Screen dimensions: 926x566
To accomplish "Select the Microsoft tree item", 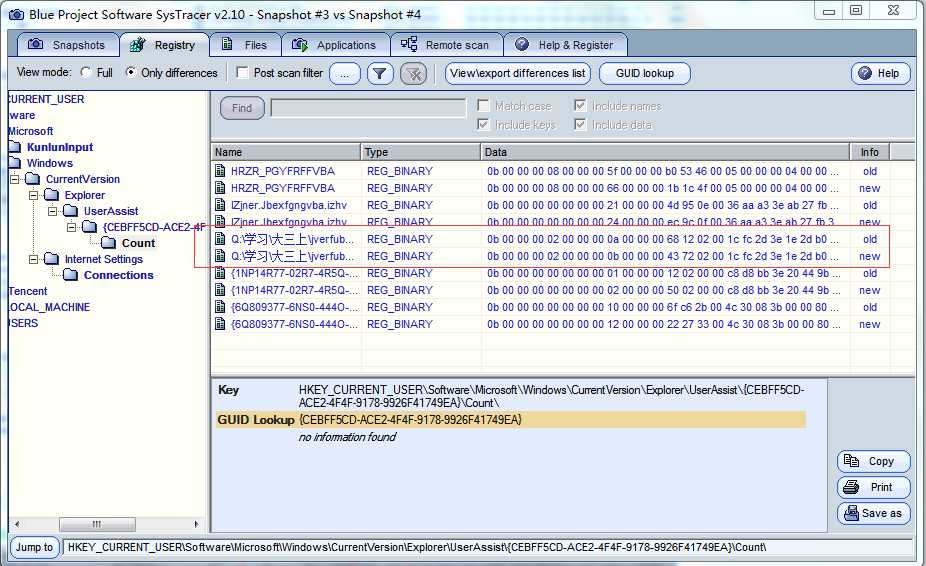I will click(x=31, y=131).
